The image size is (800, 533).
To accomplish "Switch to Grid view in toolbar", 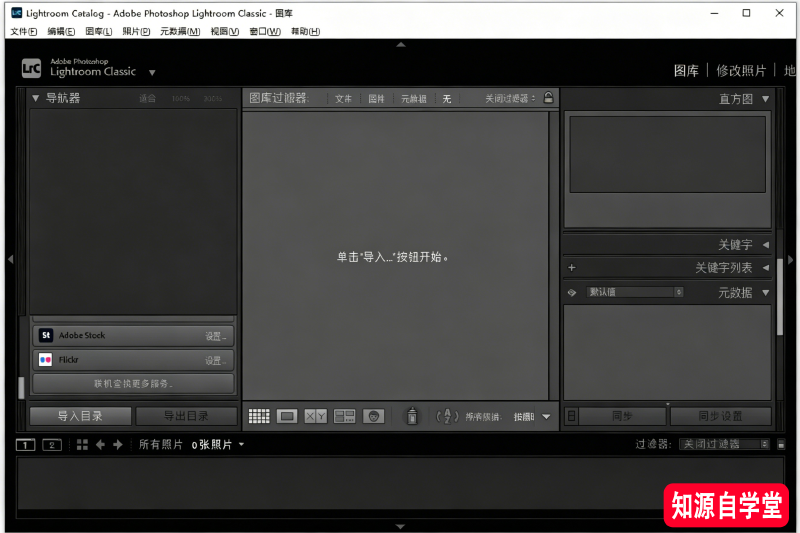I will point(259,416).
